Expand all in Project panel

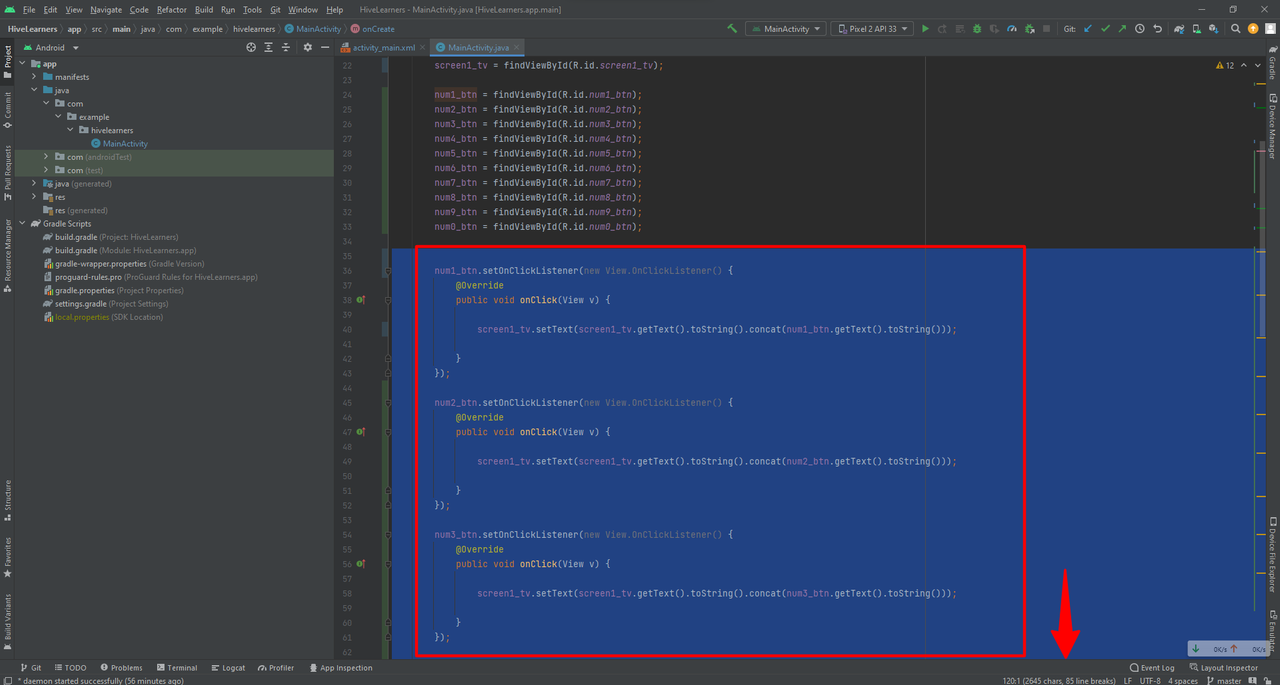pos(269,47)
